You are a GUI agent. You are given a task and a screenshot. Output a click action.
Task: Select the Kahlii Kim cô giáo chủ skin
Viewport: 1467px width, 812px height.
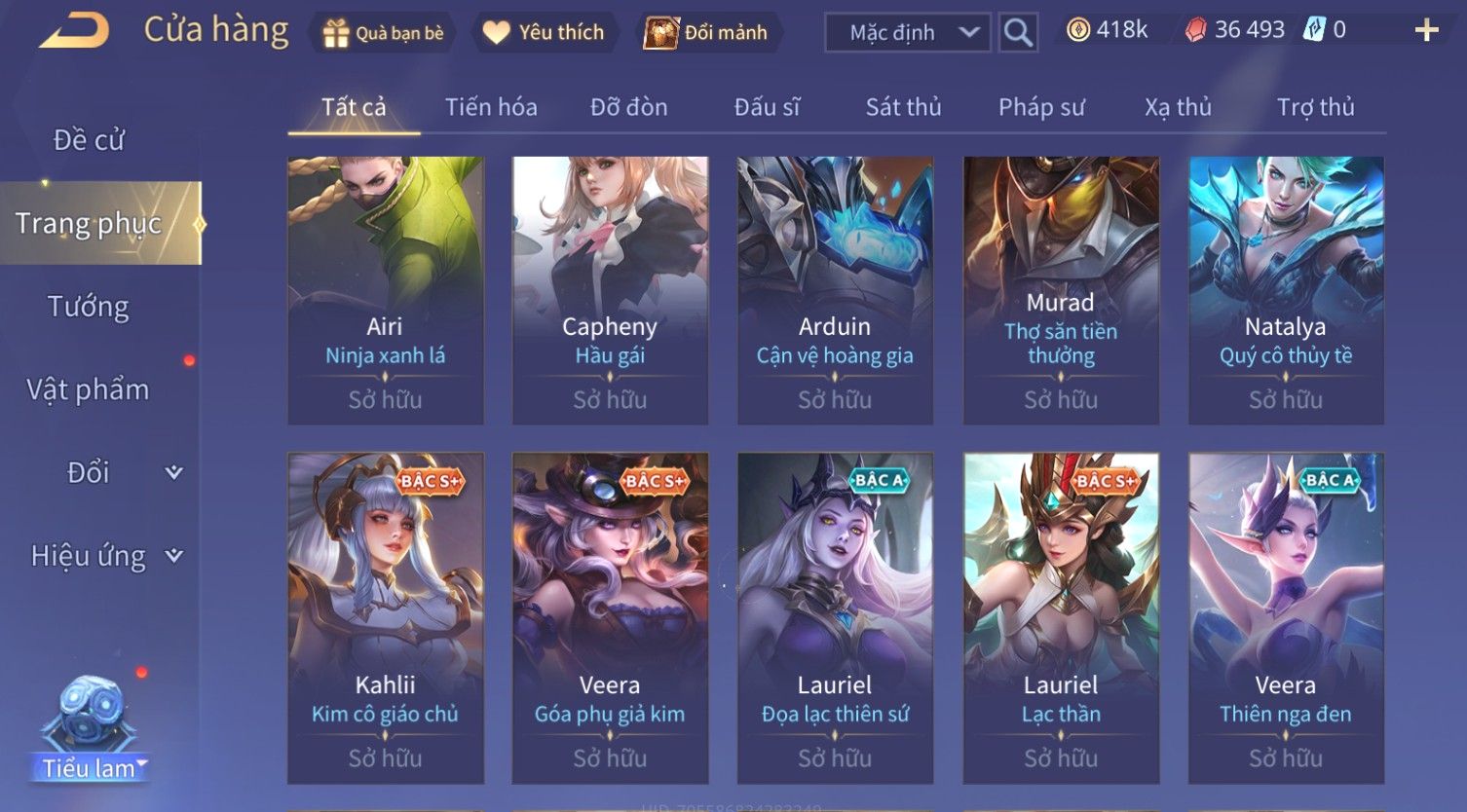click(386, 618)
